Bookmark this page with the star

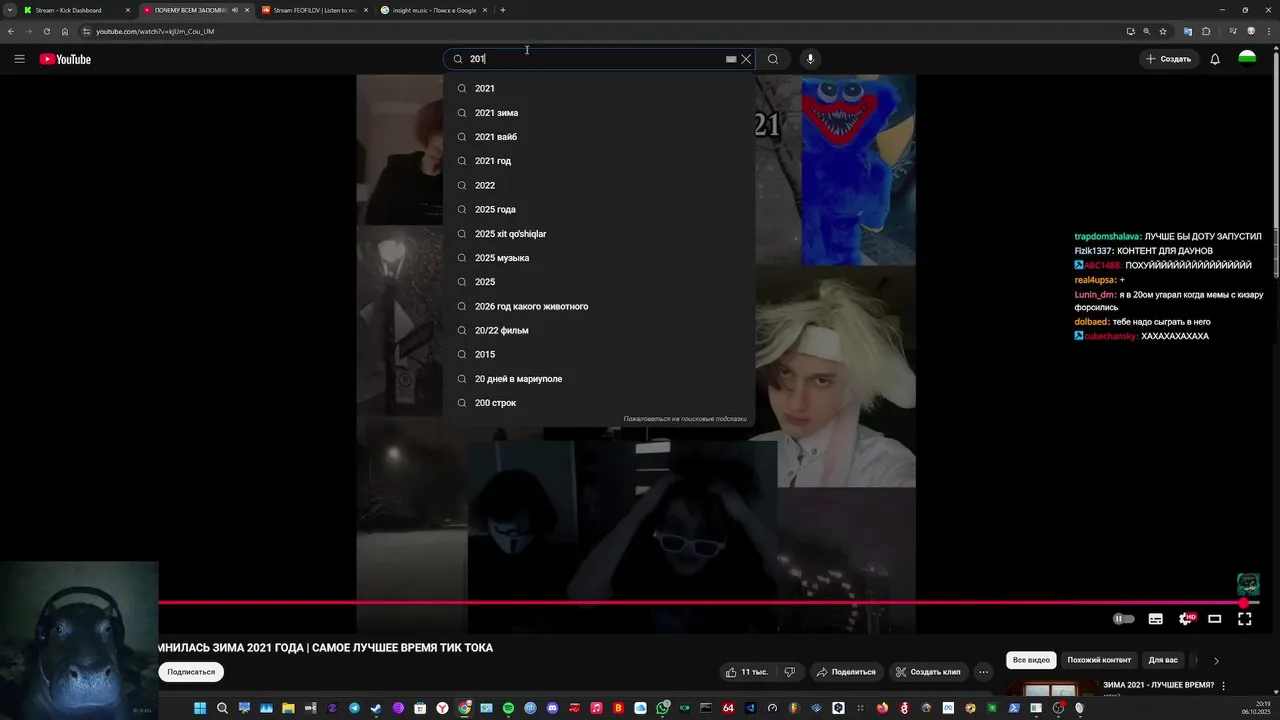pos(1163,31)
